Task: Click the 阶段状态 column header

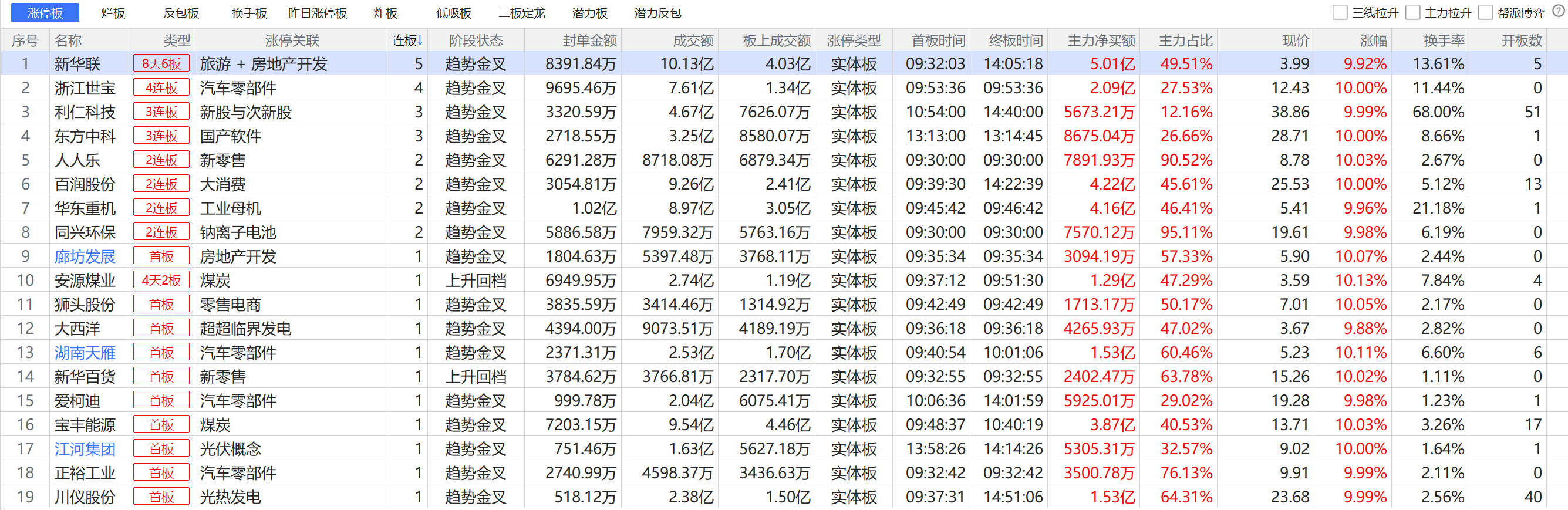Action: click(476, 40)
